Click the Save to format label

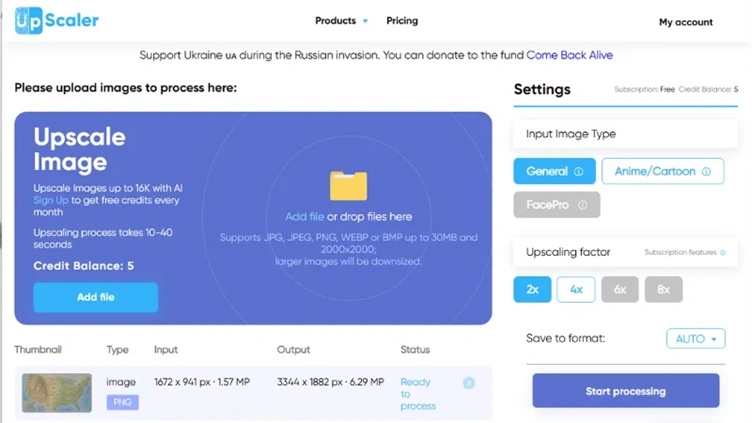click(x=565, y=338)
